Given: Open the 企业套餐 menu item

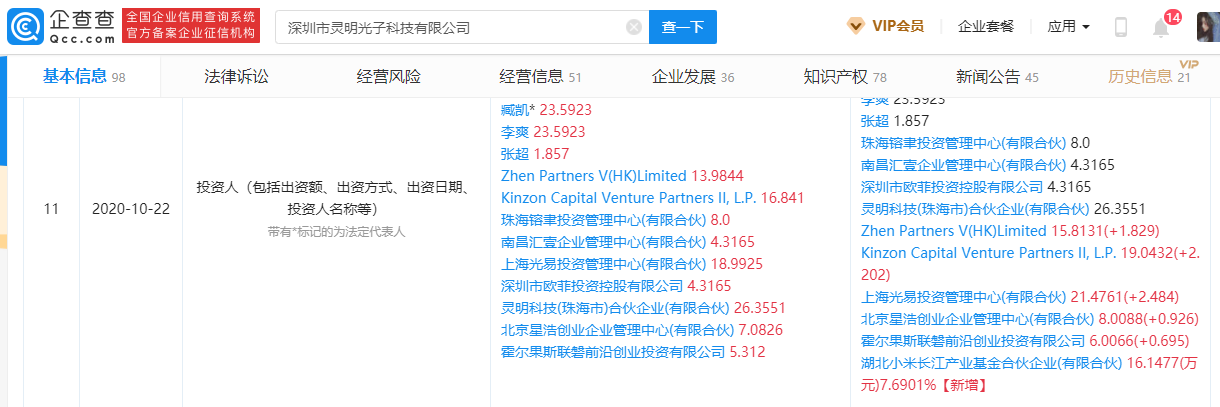Looking at the screenshot, I should [x=985, y=27].
